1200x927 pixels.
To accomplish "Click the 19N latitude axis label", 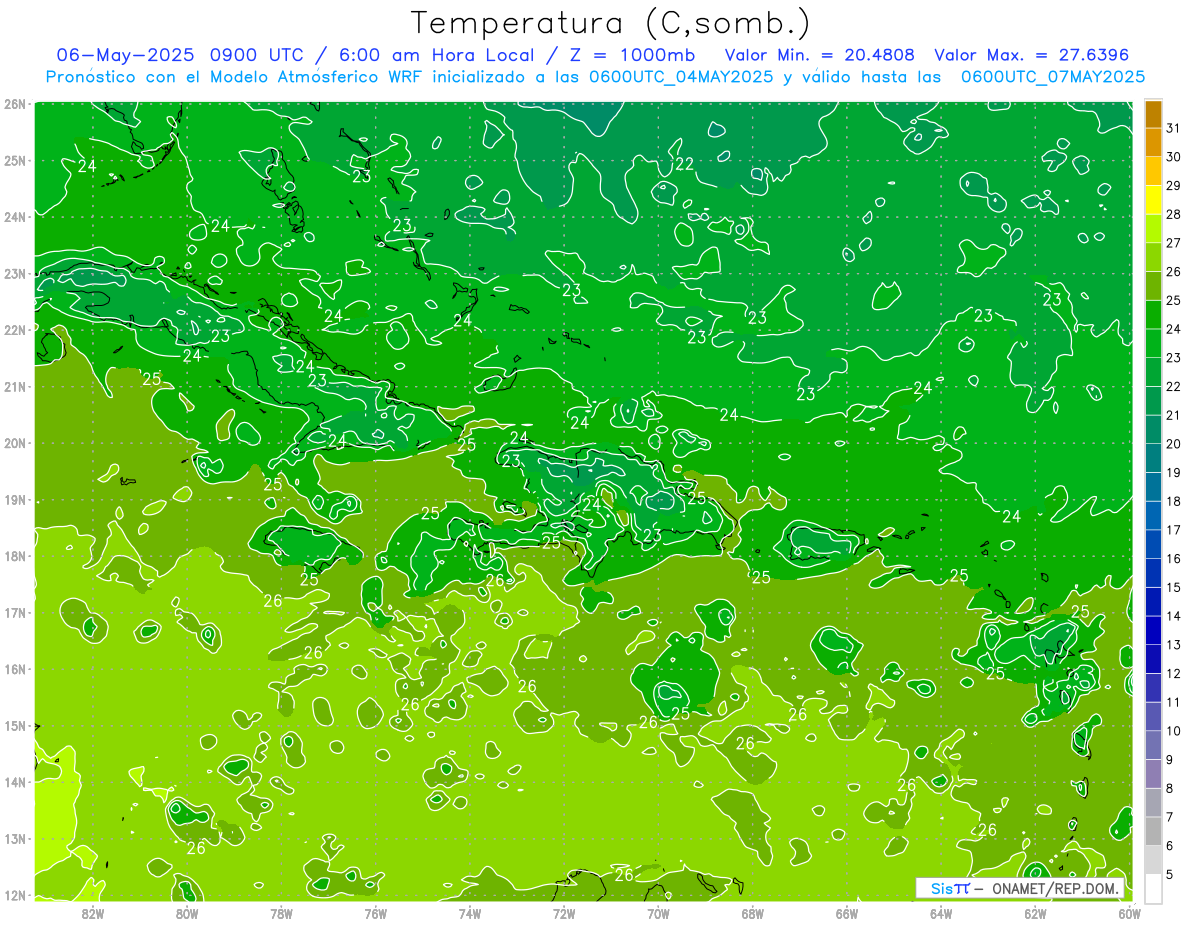I will point(14,499).
